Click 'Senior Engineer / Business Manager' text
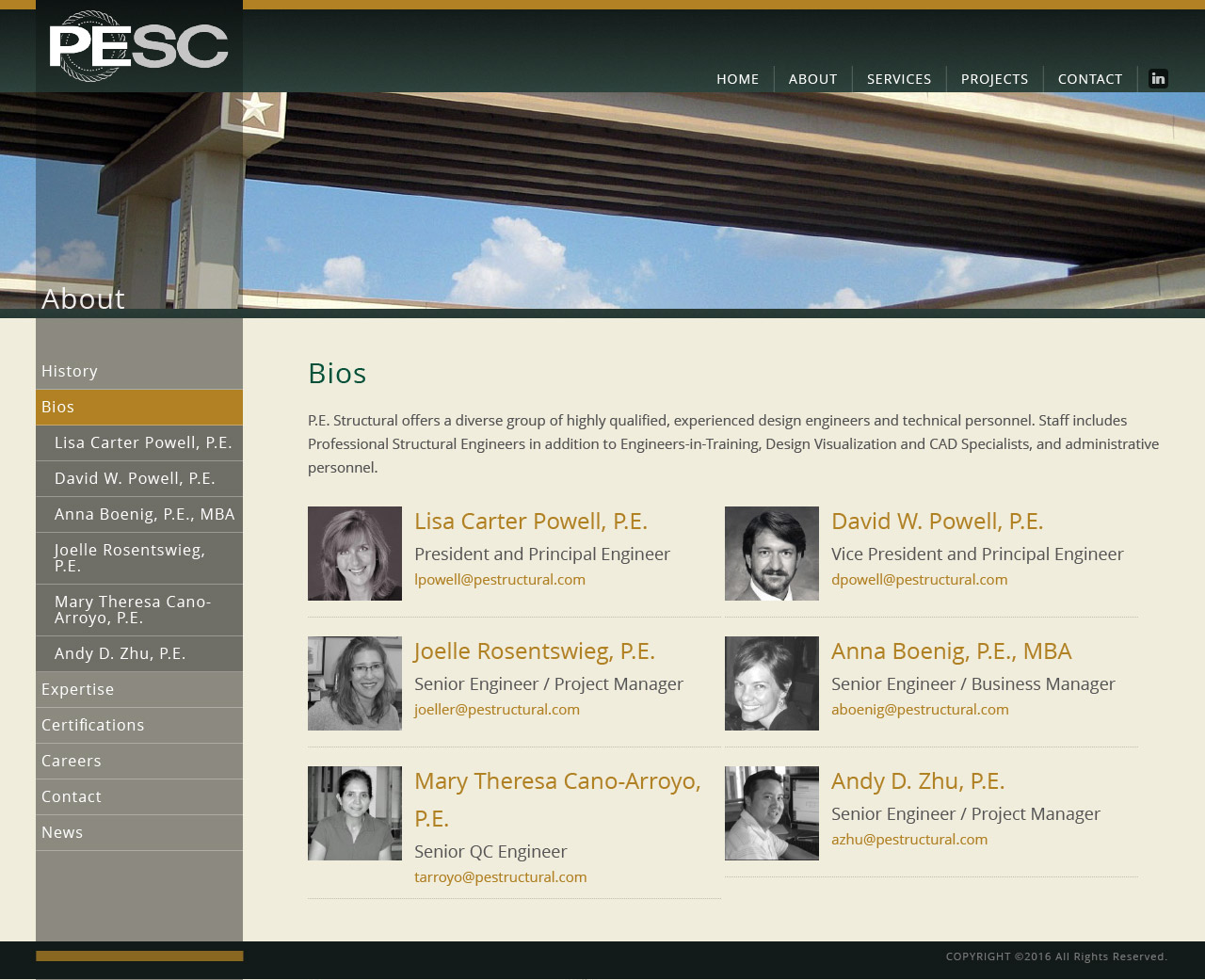This screenshot has width=1205, height=980. point(973,684)
